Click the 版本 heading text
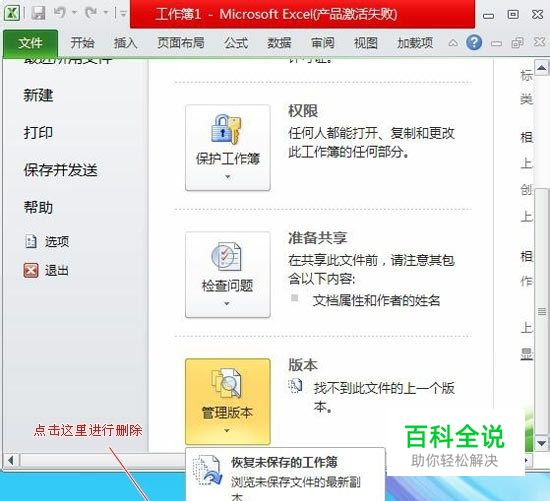 (303, 365)
